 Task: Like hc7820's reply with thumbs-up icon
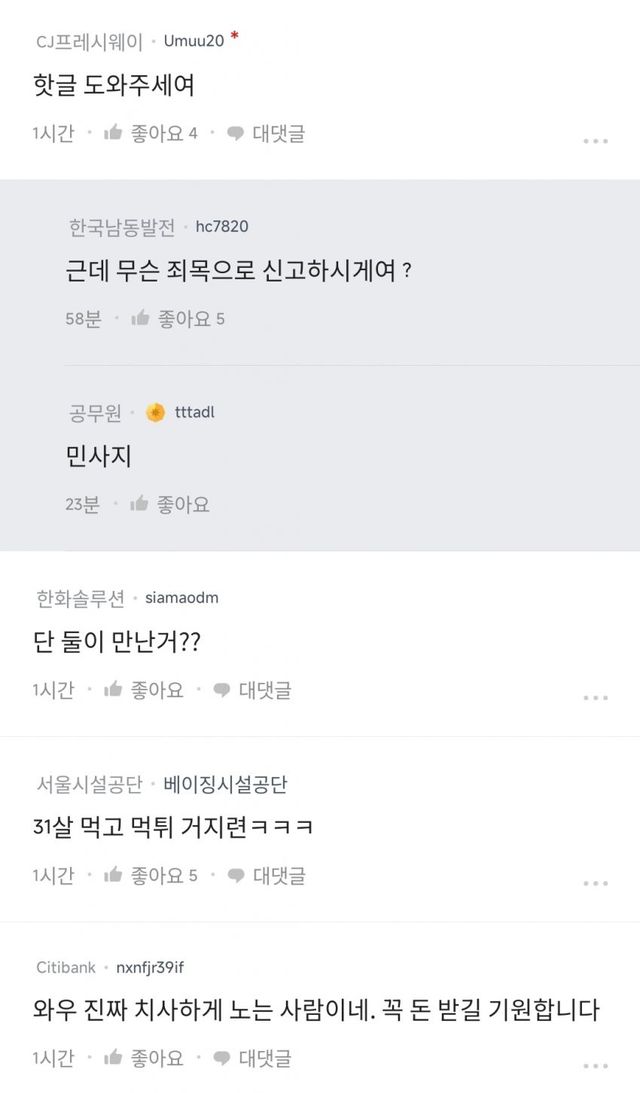(141, 319)
